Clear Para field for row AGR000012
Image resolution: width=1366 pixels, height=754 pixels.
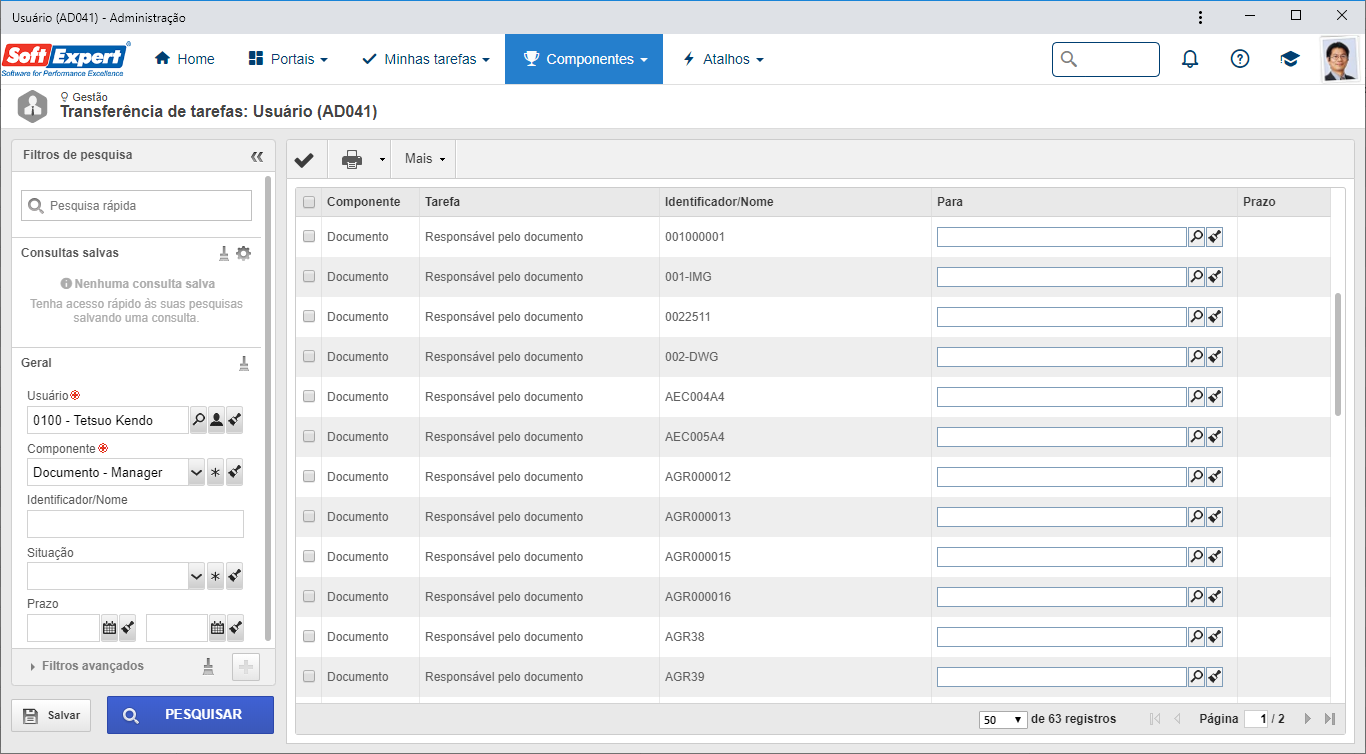(1215, 477)
